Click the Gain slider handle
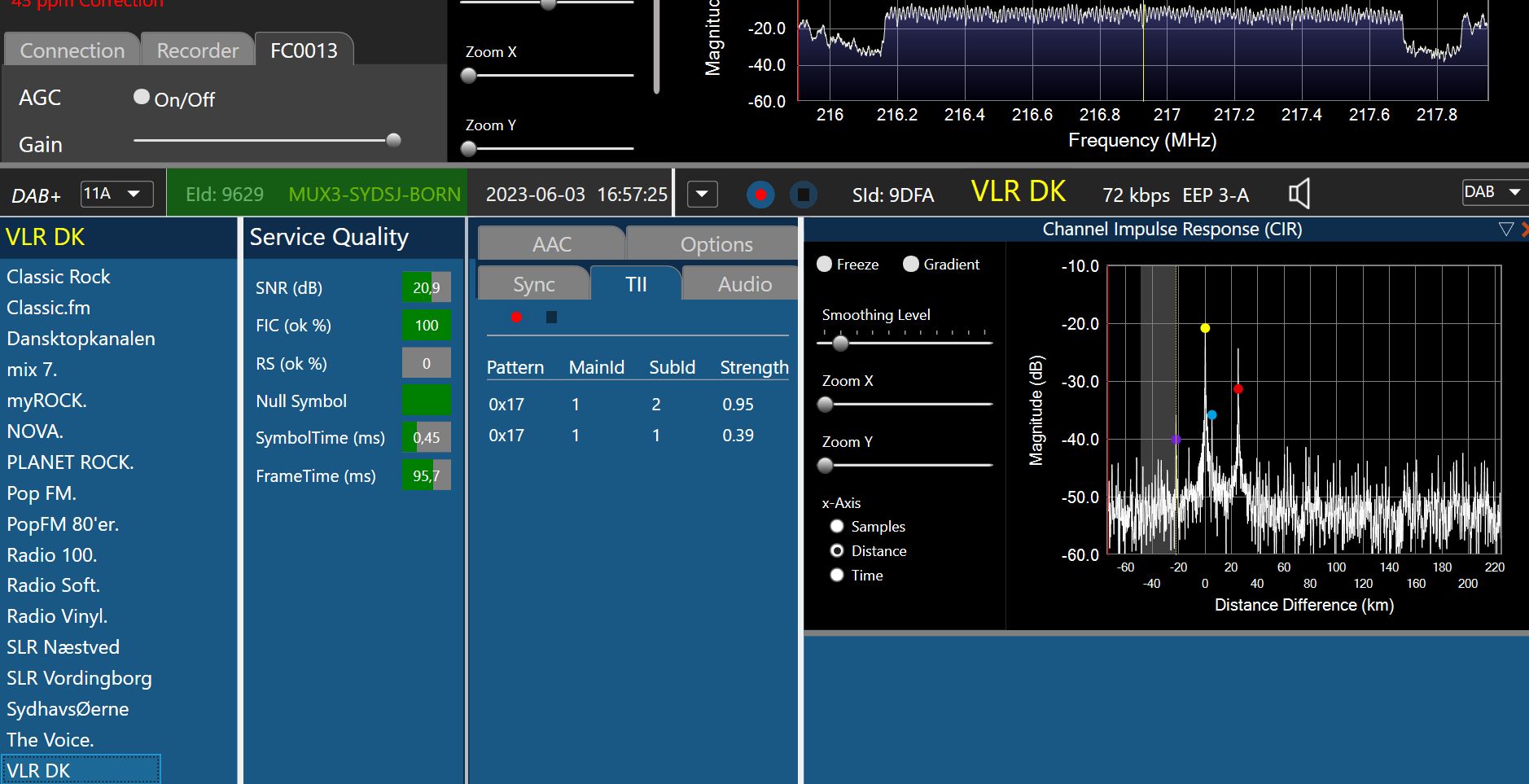Image resolution: width=1529 pixels, height=784 pixels. point(393,140)
